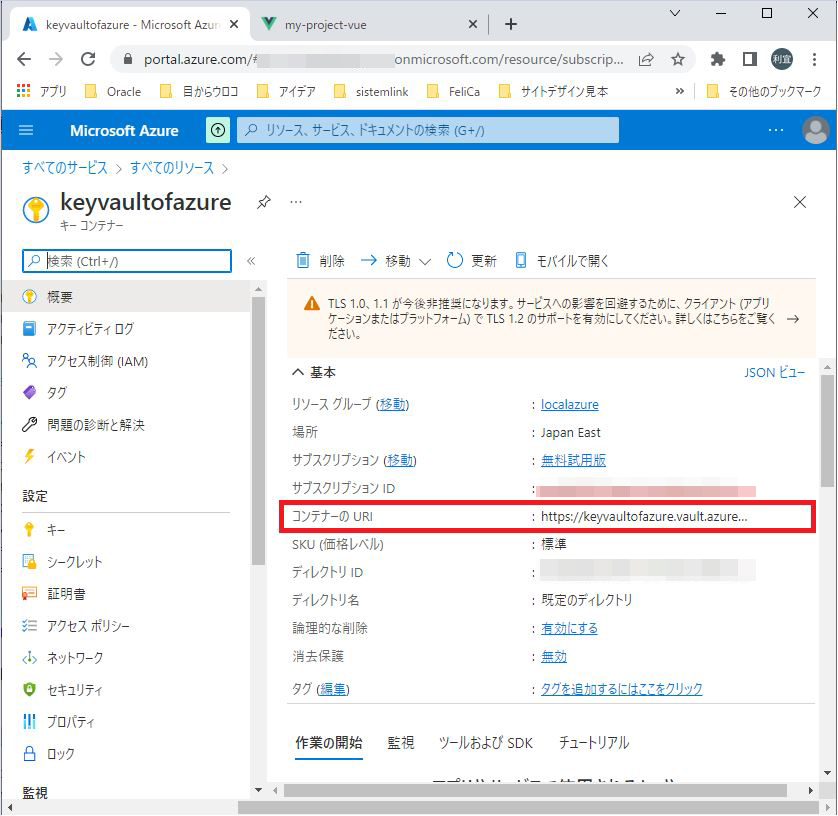The height and width of the screenshot is (816, 838).
Task: Click 無効 link for 消去保護
Action: [x=554, y=656]
